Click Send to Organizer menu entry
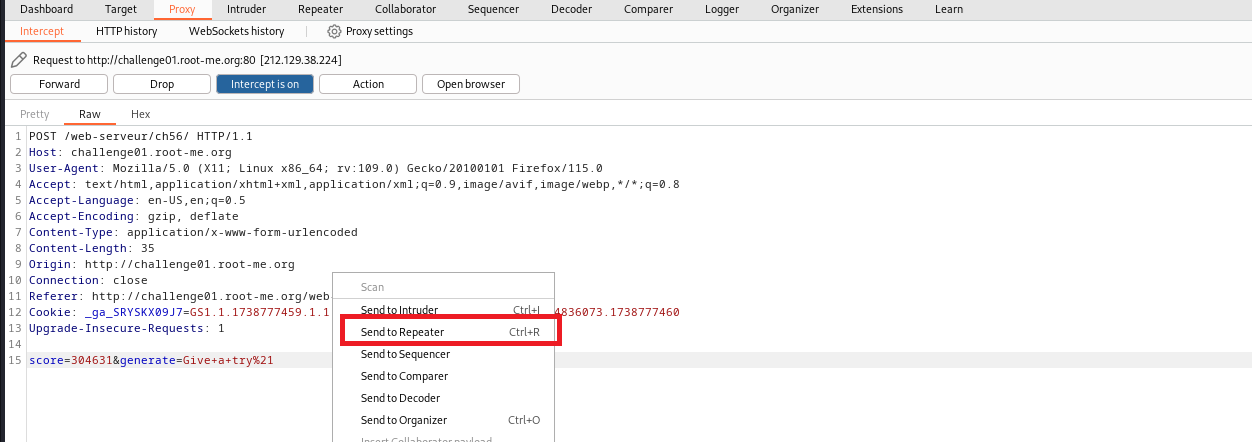Screen dimensions: 1252x442 pos(403,420)
